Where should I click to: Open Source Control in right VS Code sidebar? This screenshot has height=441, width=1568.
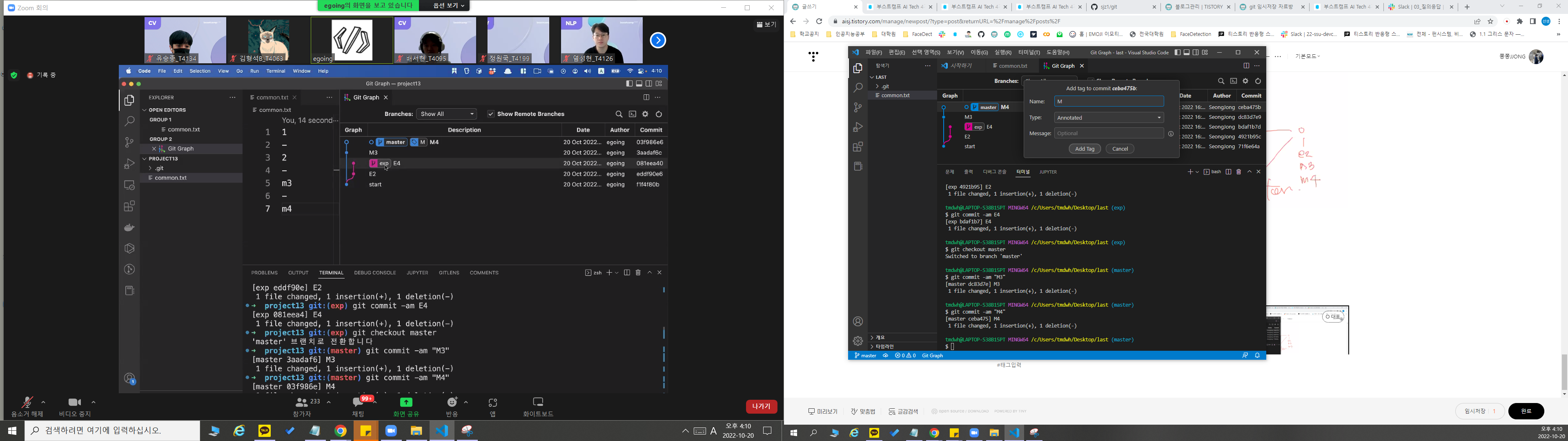(x=857, y=107)
